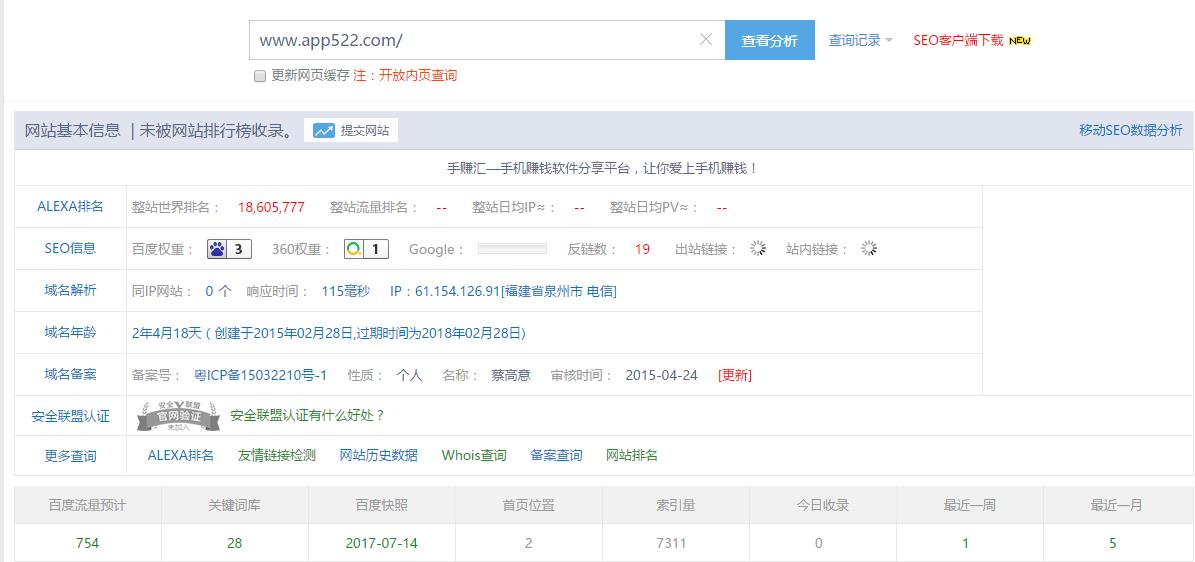Enable the update page cache checkbox
Screen dimensions: 1195x562
260,76
